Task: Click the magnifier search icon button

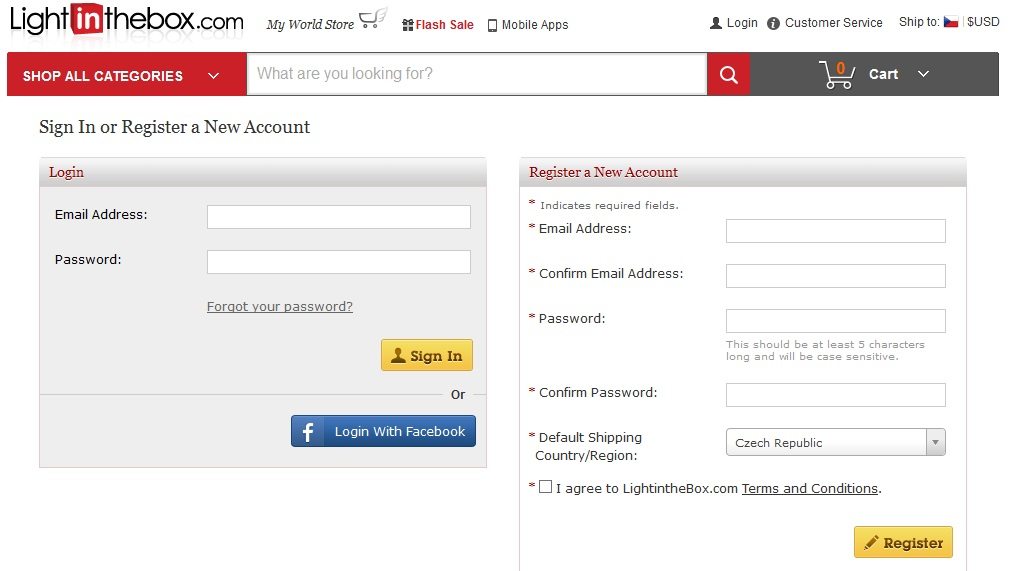Action: pyautogui.click(x=729, y=75)
